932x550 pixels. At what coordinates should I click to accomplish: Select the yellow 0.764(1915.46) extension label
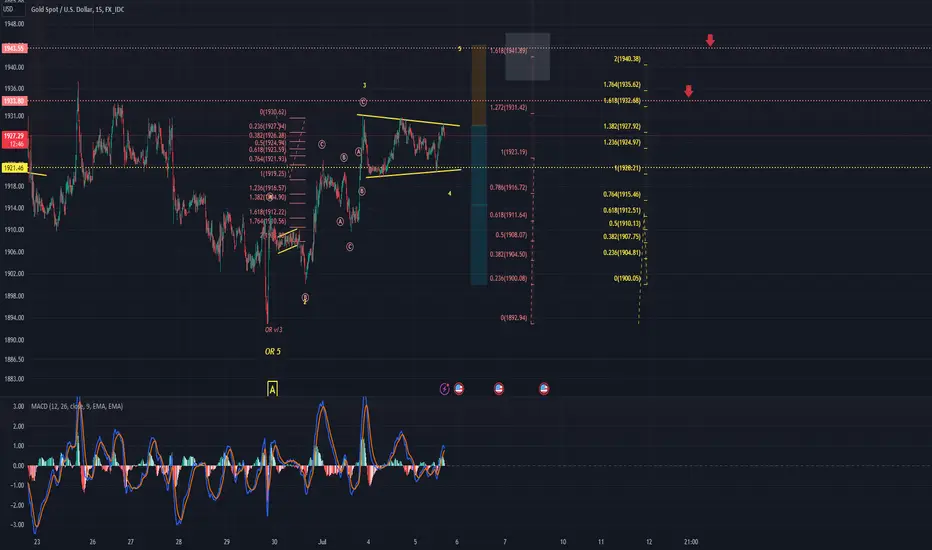tap(622, 194)
